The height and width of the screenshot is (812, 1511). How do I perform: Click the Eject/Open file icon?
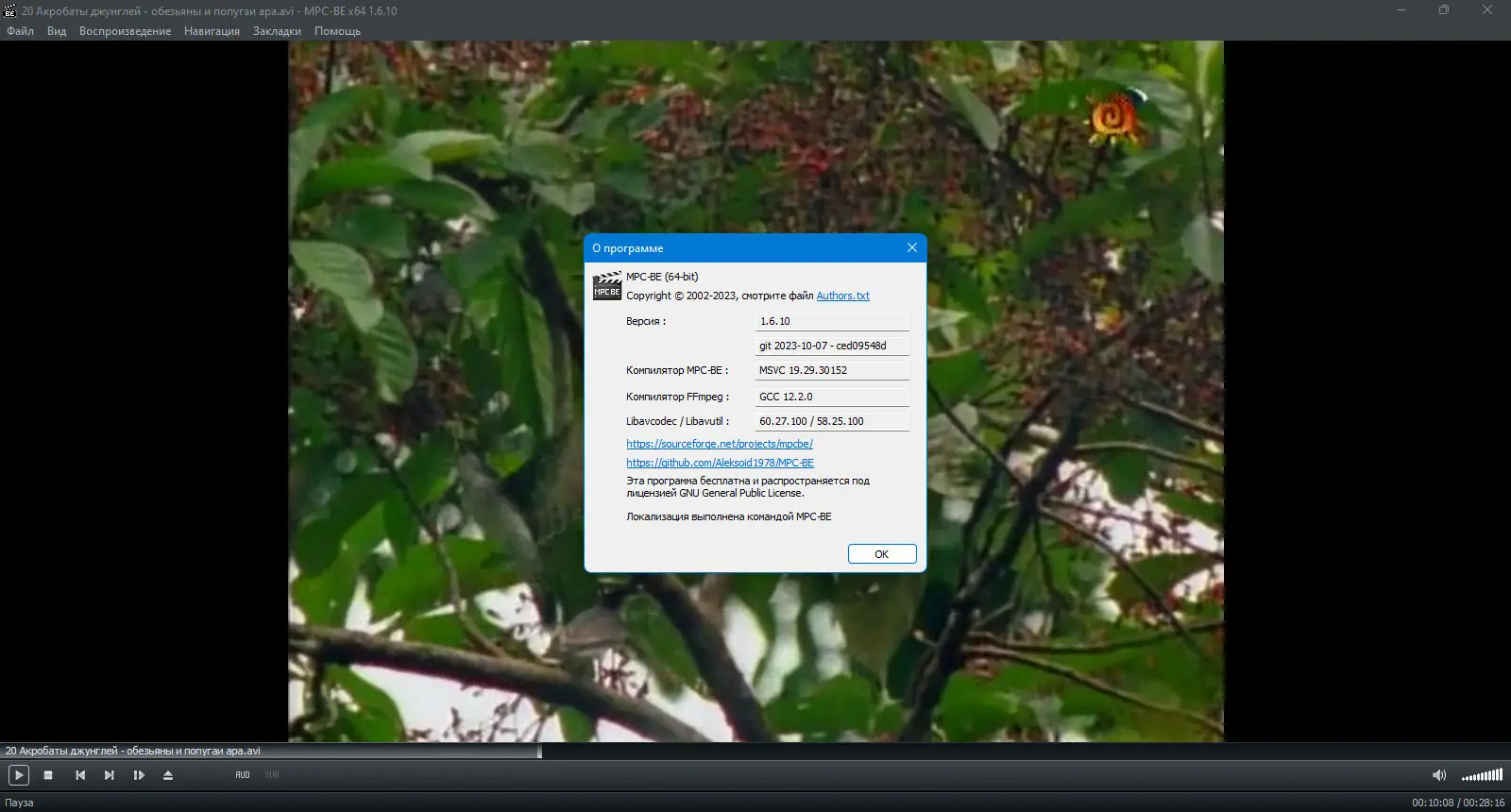point(168,775)
